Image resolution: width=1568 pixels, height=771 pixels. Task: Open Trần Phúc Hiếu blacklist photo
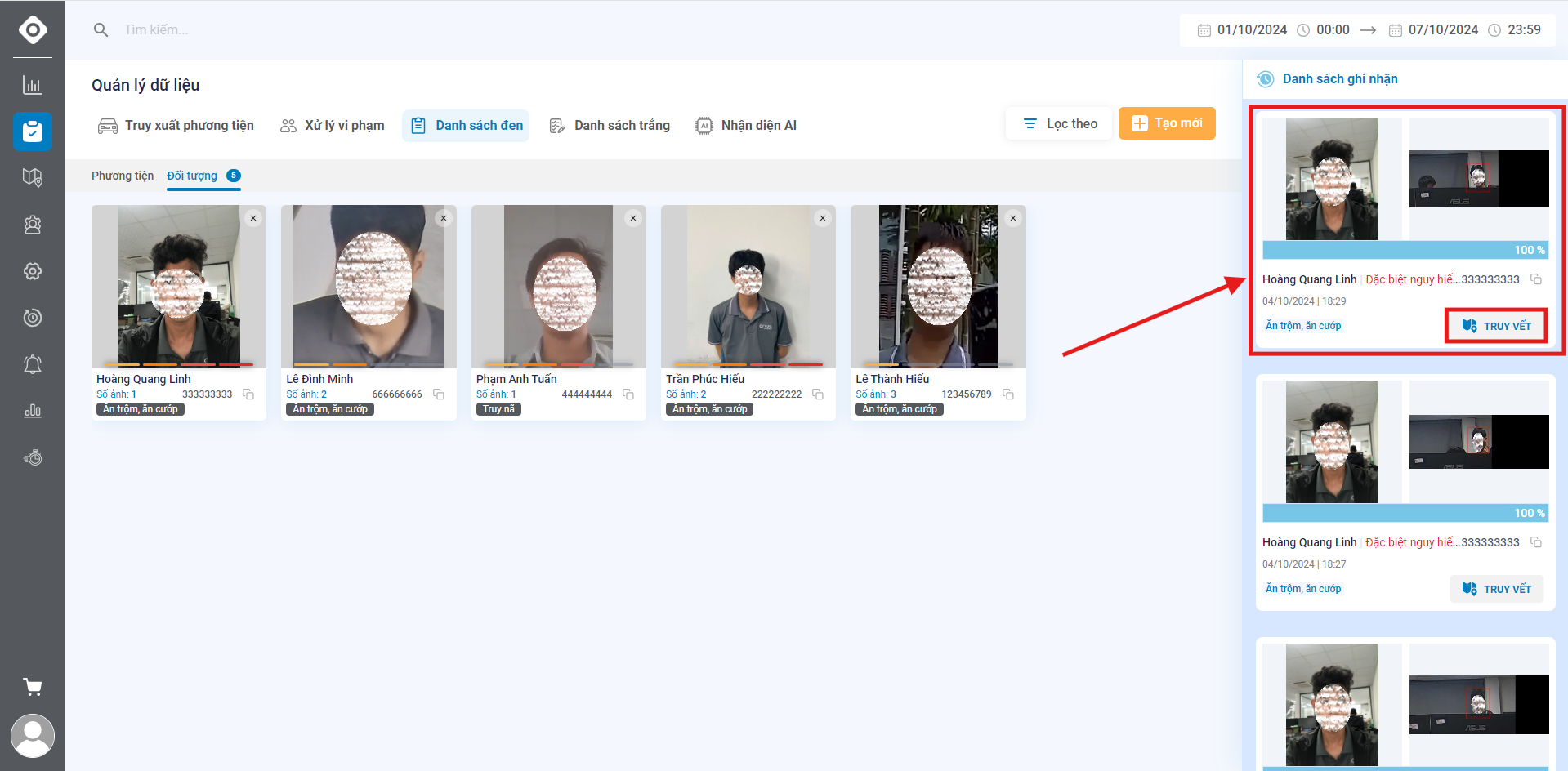coord(748,287)
